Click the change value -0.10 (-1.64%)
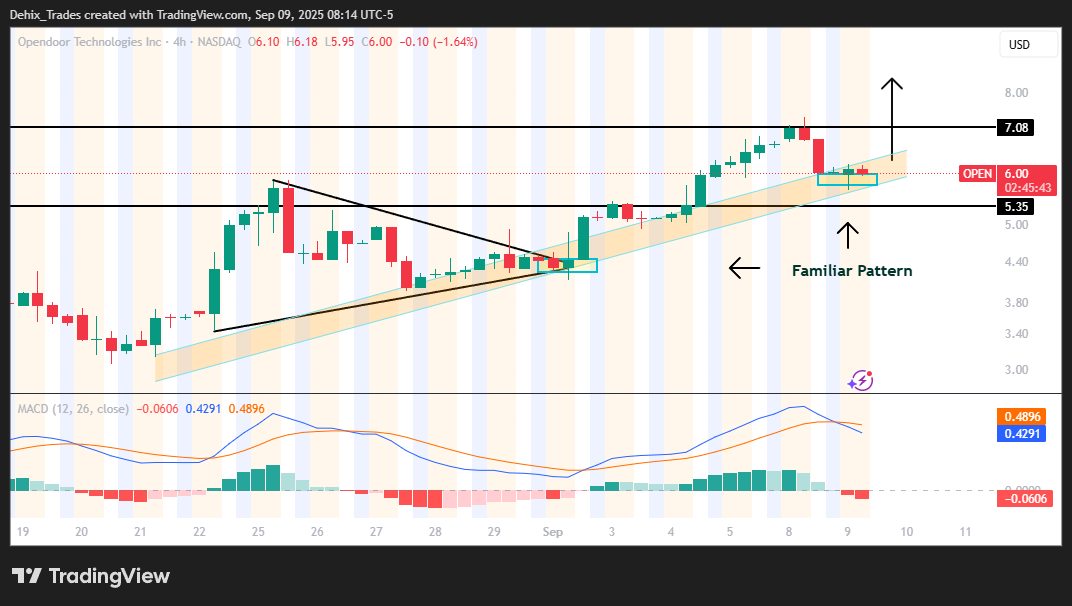This screenshot has width=1072, height=606. coord(438,42)
